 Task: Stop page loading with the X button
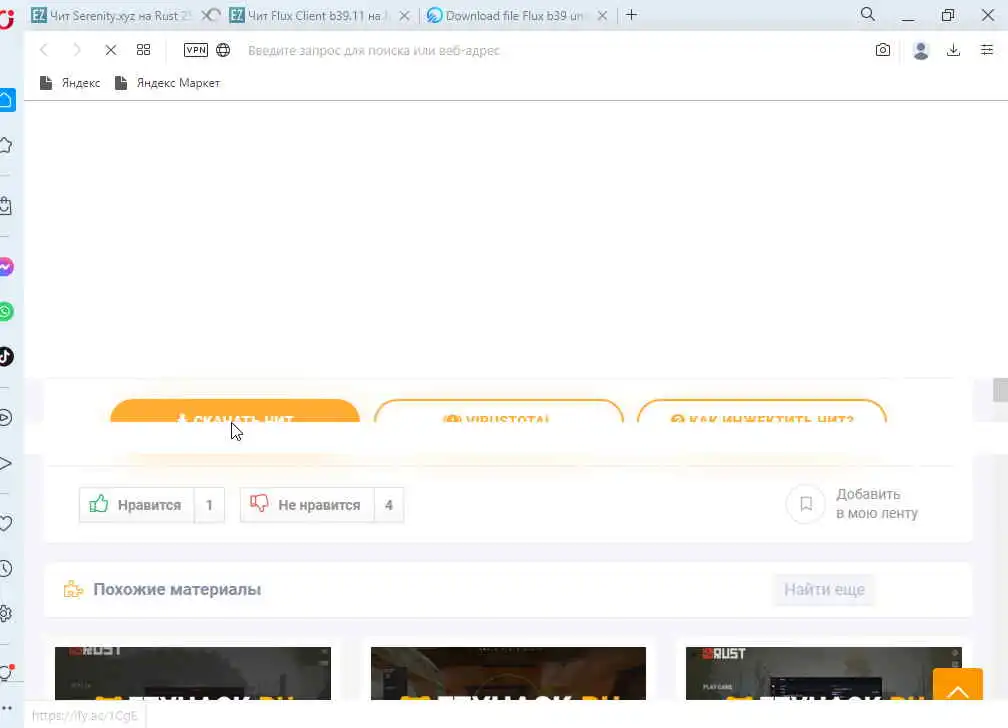tap(111, 50)
